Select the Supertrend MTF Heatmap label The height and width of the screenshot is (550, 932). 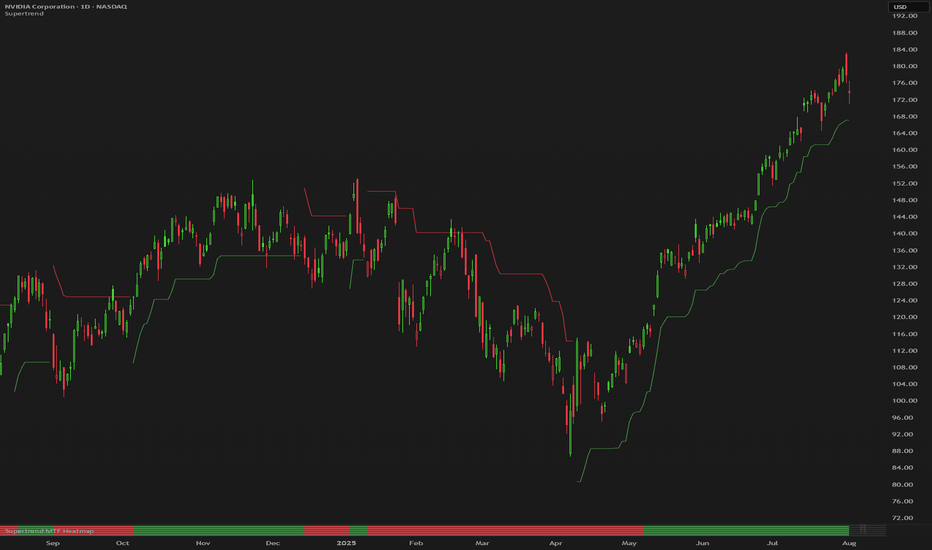(x=49, y=531)
